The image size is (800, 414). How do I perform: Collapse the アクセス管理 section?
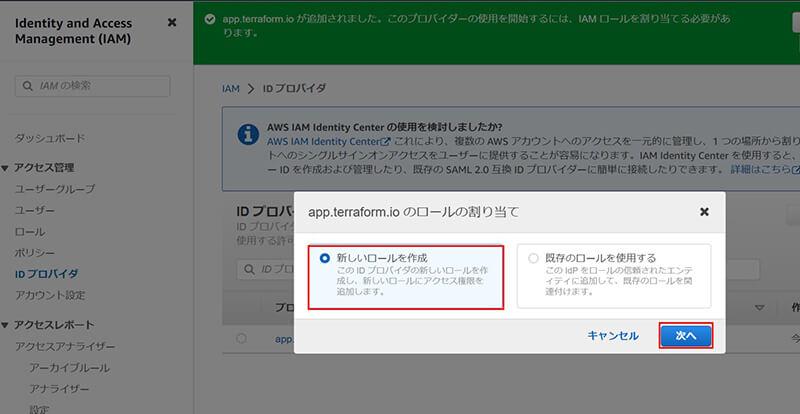[x=5, y=168]
